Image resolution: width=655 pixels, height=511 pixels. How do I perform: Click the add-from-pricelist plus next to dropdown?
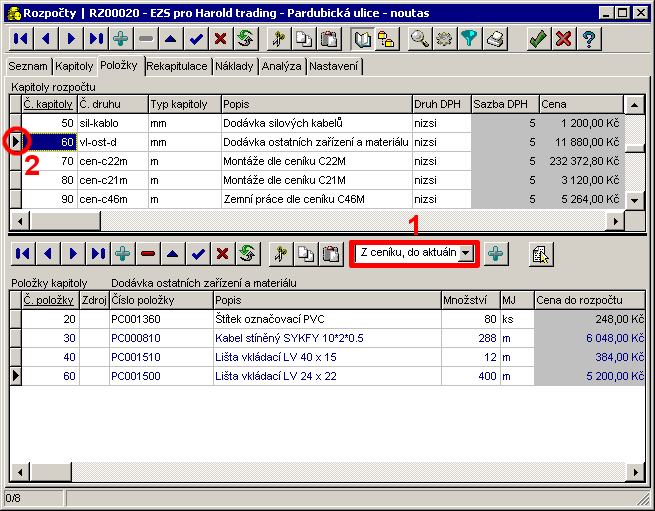pyautogui.click(x=495, y=253)
